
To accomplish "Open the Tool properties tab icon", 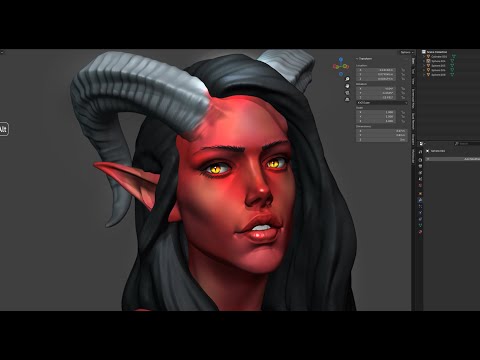I will click(x=420, y=152).
